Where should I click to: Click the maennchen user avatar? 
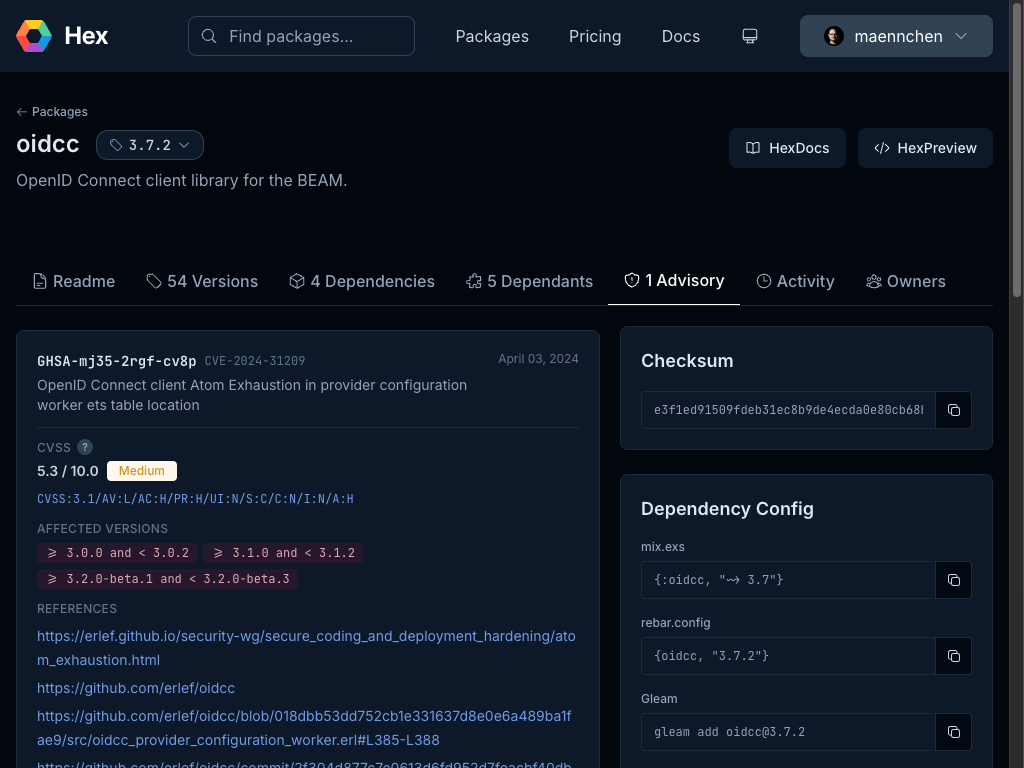834,36
